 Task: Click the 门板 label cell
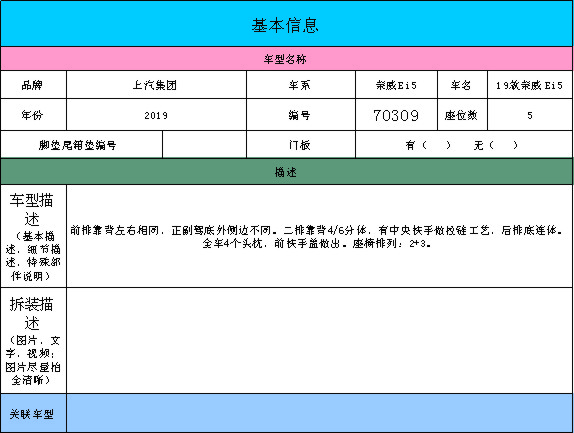tap(301, 145)
